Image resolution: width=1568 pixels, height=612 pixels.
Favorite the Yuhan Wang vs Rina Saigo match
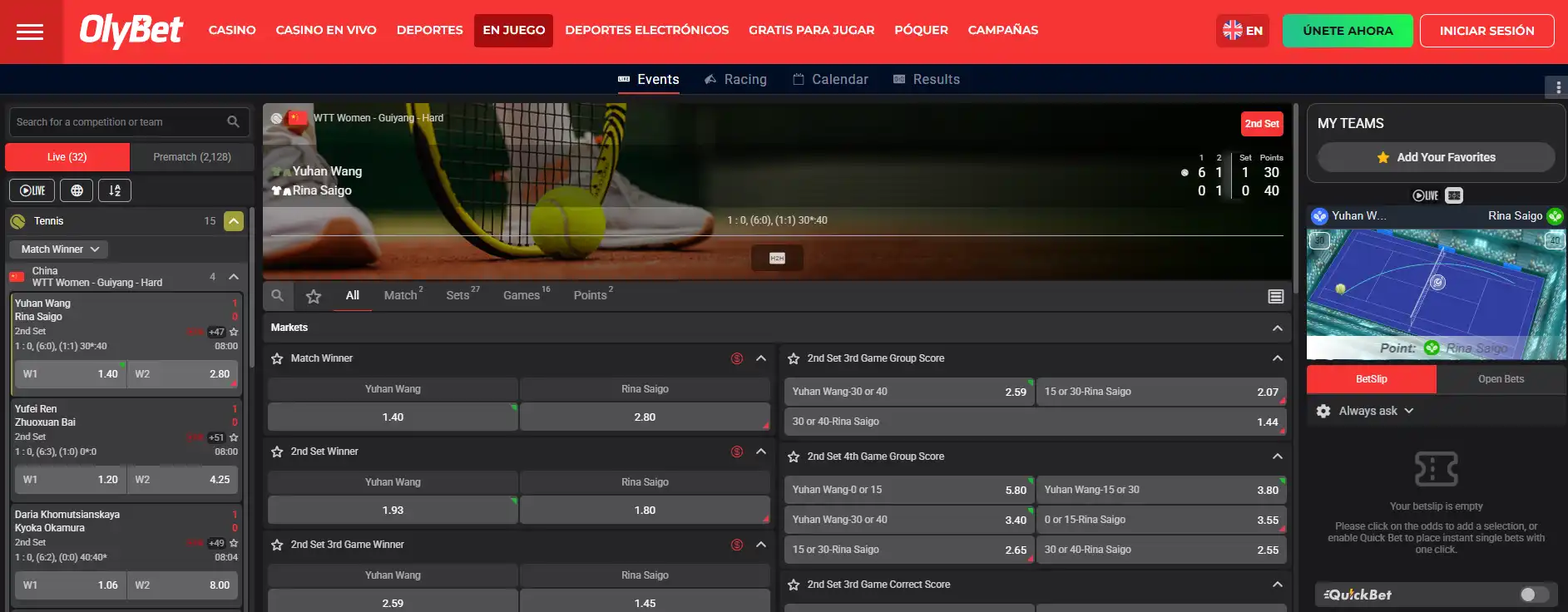click(234, 332)
